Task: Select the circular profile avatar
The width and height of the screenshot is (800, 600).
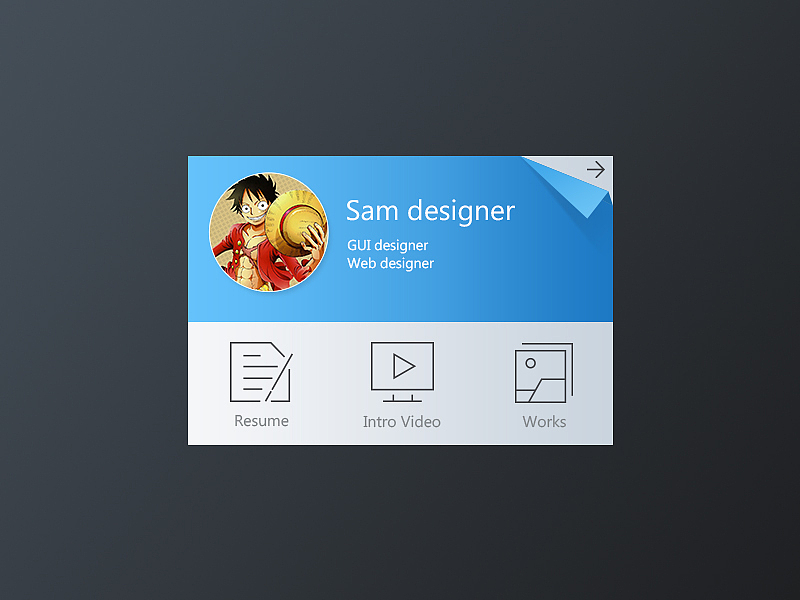Action: [x=269, y=232]
